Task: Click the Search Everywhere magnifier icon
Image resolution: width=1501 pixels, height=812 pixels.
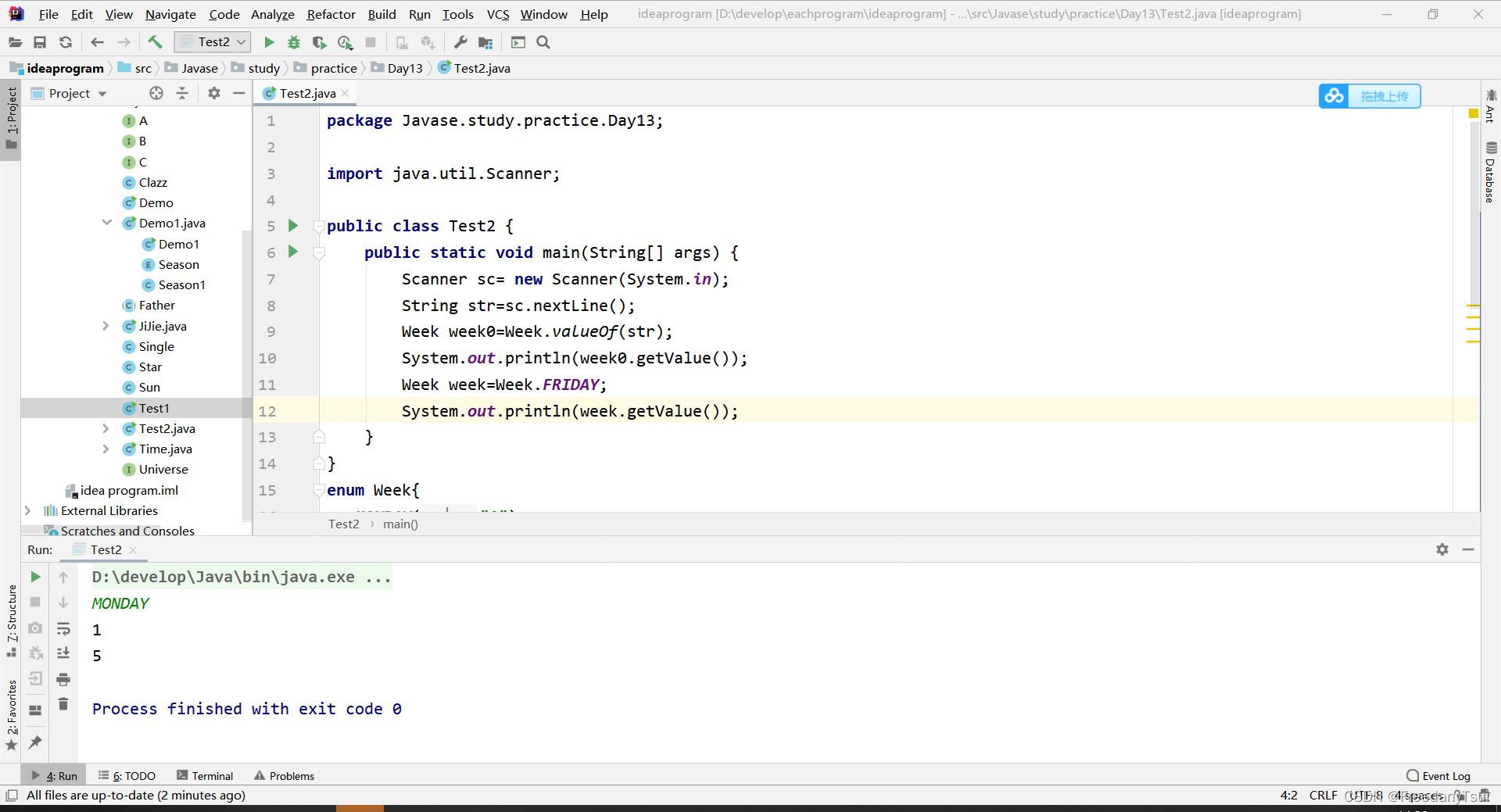Action: click(x=543, y=42)
